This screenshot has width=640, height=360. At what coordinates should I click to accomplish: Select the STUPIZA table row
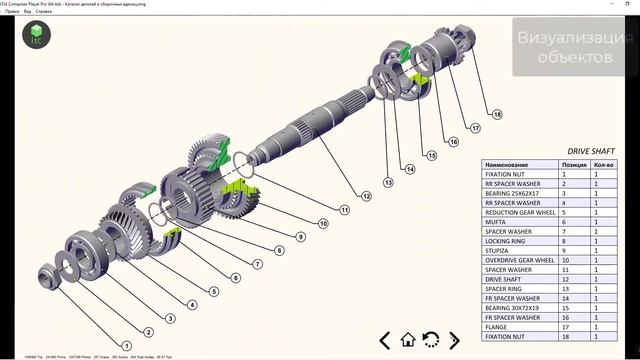pyautogui.click(x=549, y=251)
